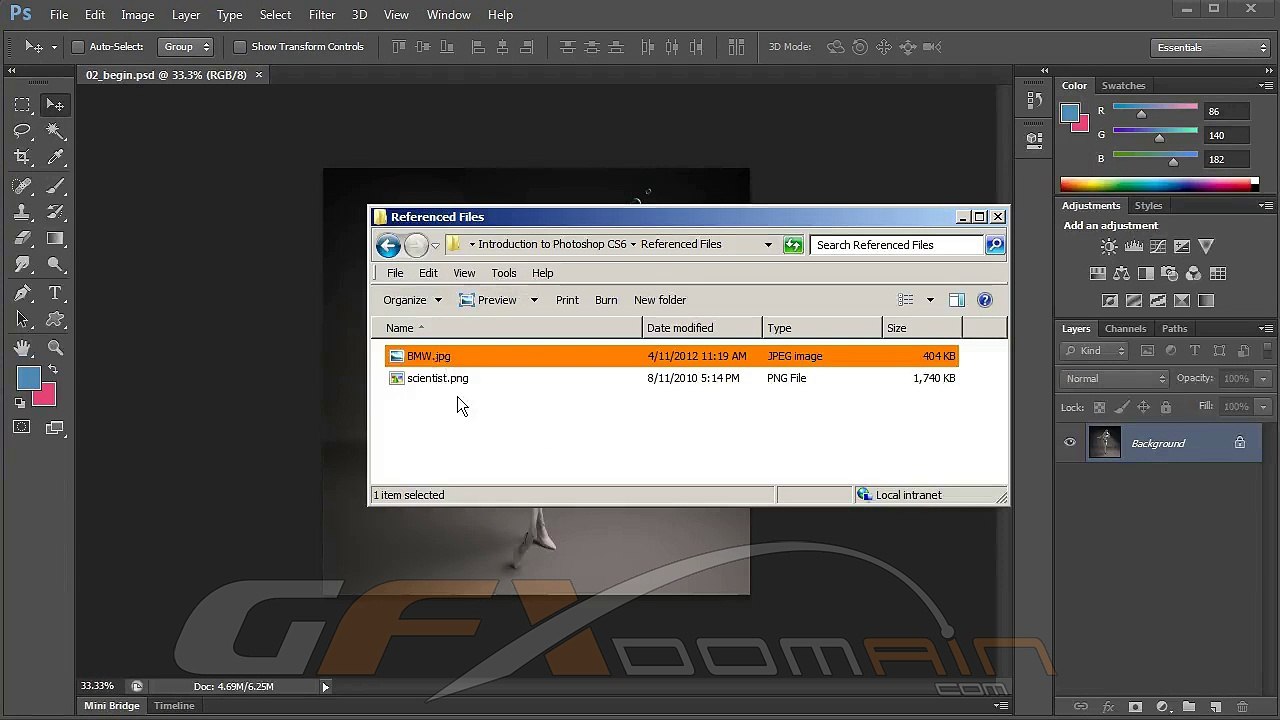Switch to Swatches tab
Screen dimensions: 1280x720
[x=1123, y=86]
